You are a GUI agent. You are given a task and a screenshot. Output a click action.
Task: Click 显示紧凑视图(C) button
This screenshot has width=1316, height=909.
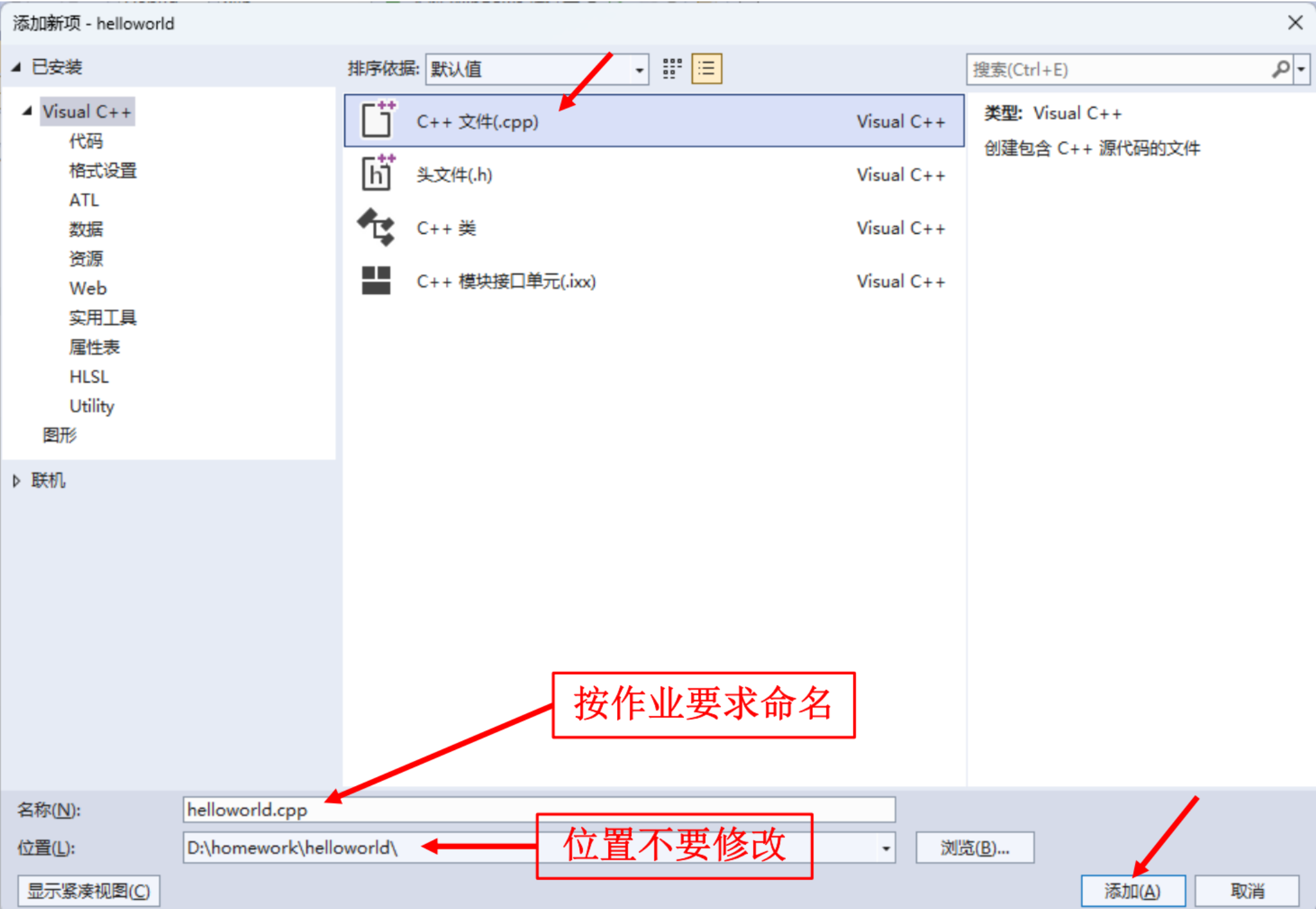coord(89,891)
